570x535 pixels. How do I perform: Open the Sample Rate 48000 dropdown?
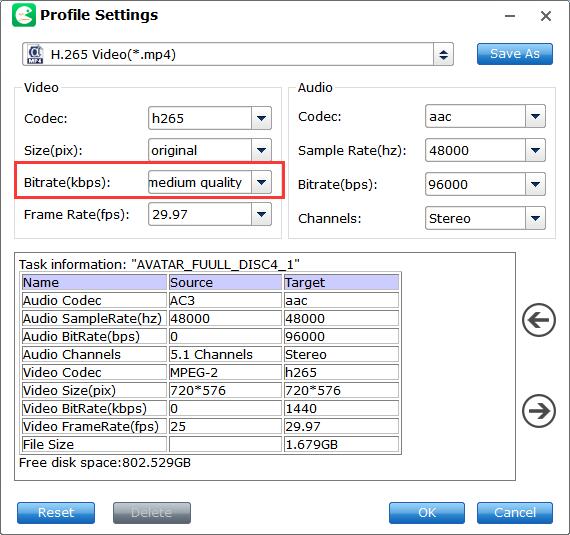coord(535,150)
